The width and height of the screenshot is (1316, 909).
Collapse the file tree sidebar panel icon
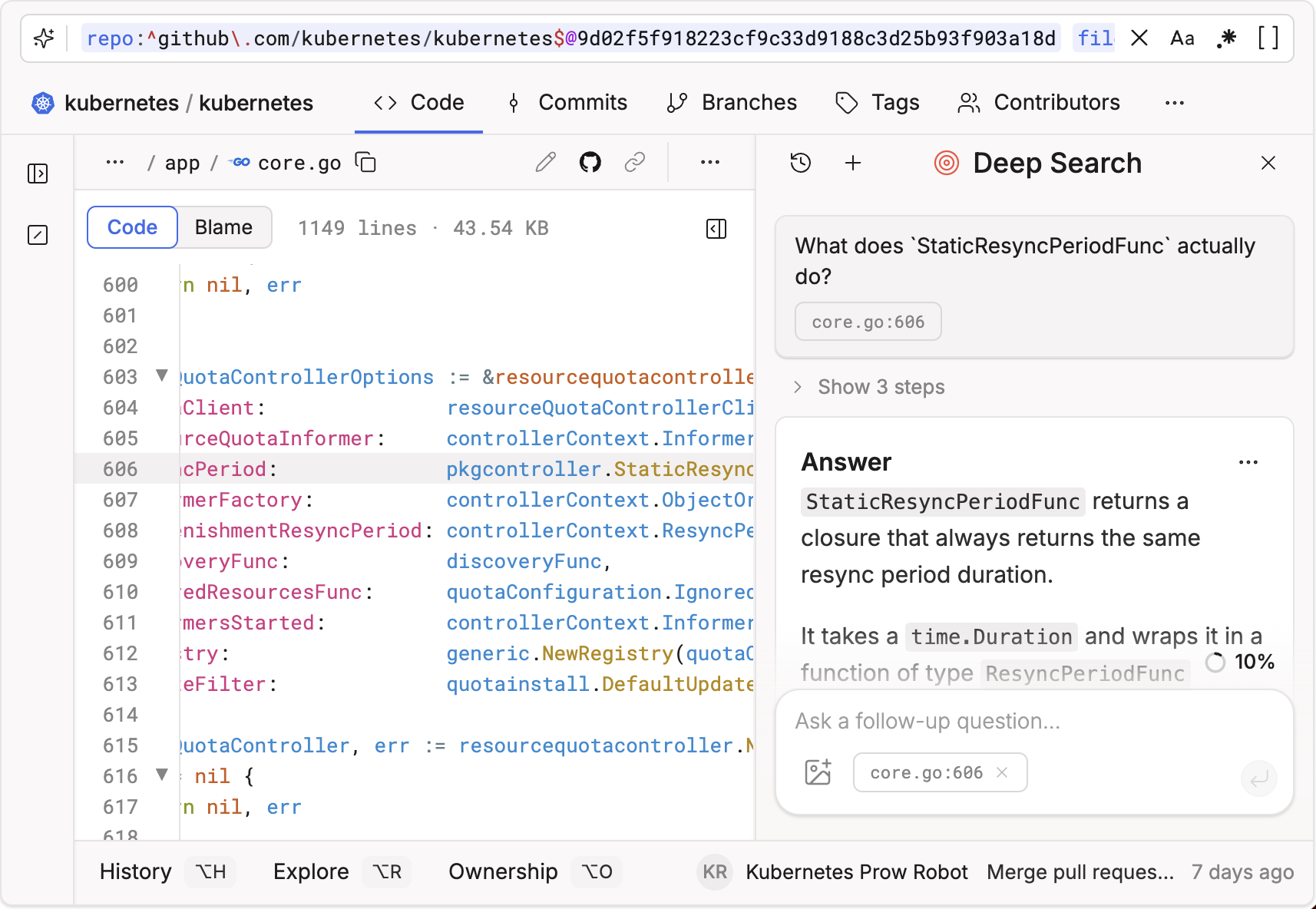38,174
